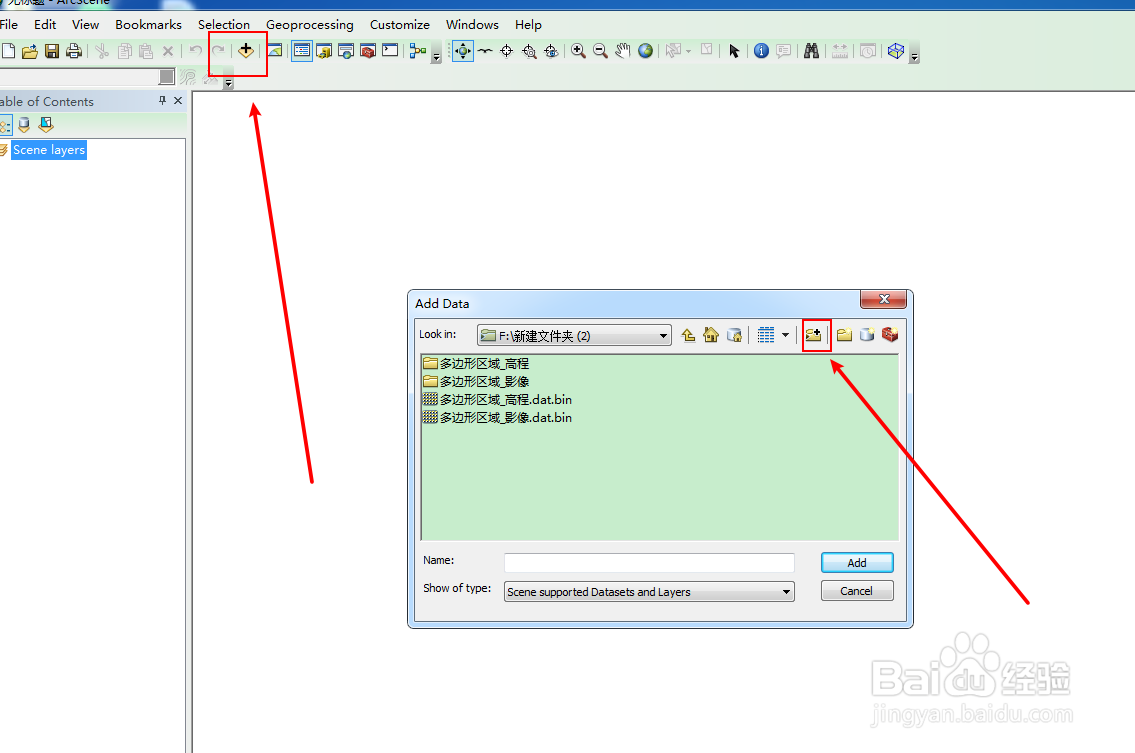Image resolution: width=1135 pixels, height=753 pixels.
Task: Open the ArcToolbox red toolbox icon
Action: point(368,51)
